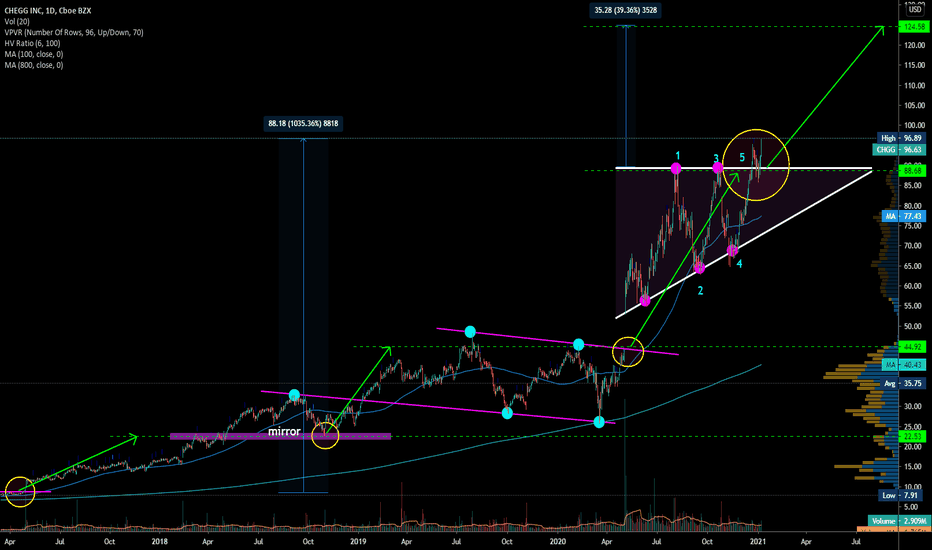Click the 2019 label on the time axis
The image size is (932, 550).
click(x=358, y=542)
